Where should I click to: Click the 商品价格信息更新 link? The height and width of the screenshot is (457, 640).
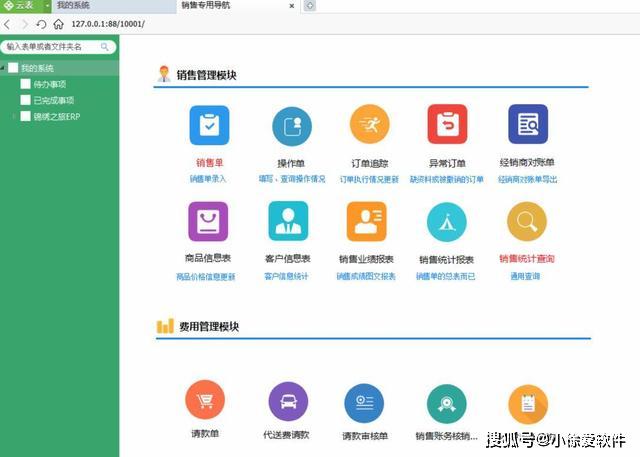pyautogui.click(x=206, y=277)
